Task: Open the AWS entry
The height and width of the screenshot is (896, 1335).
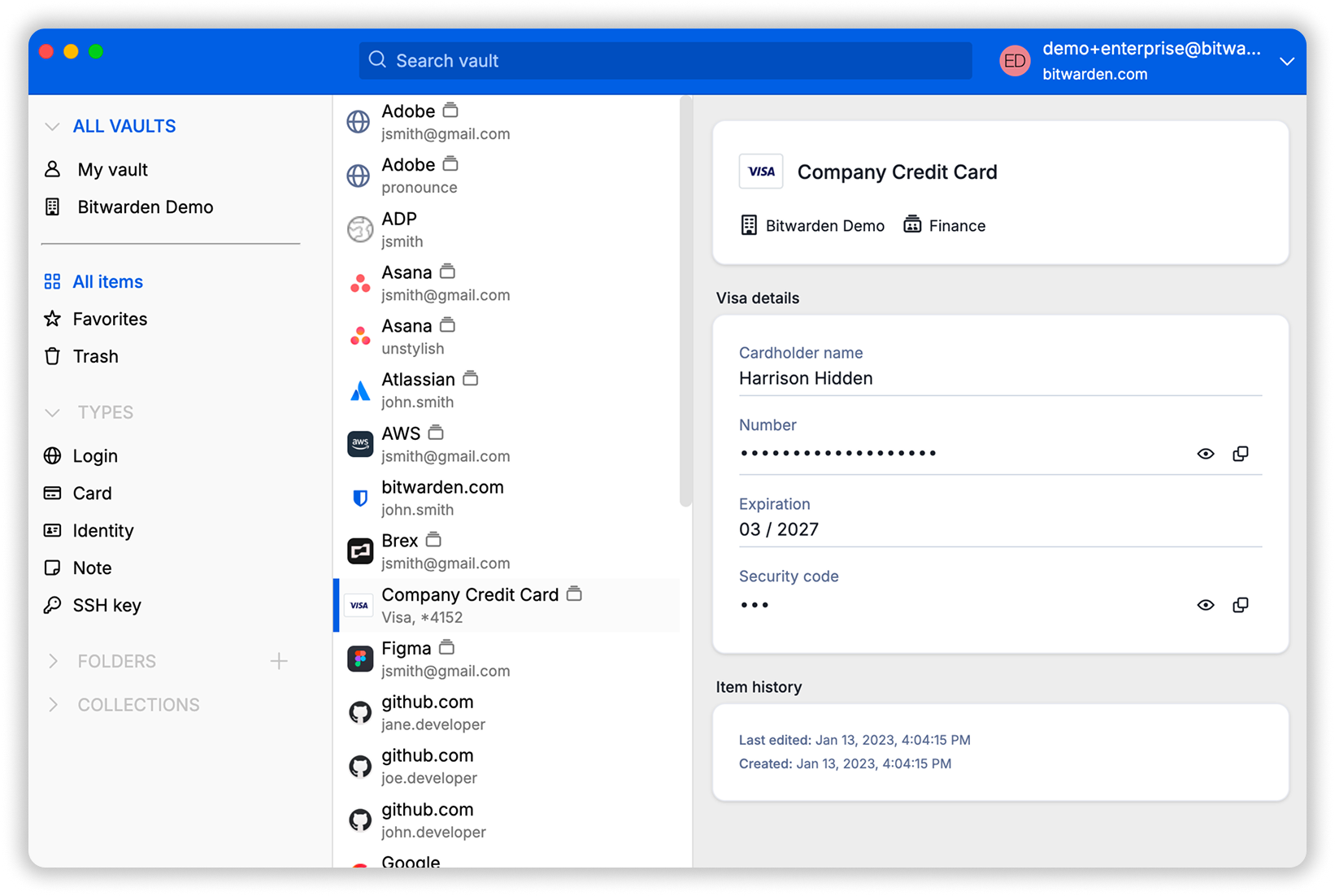Action: click(507, 444)
